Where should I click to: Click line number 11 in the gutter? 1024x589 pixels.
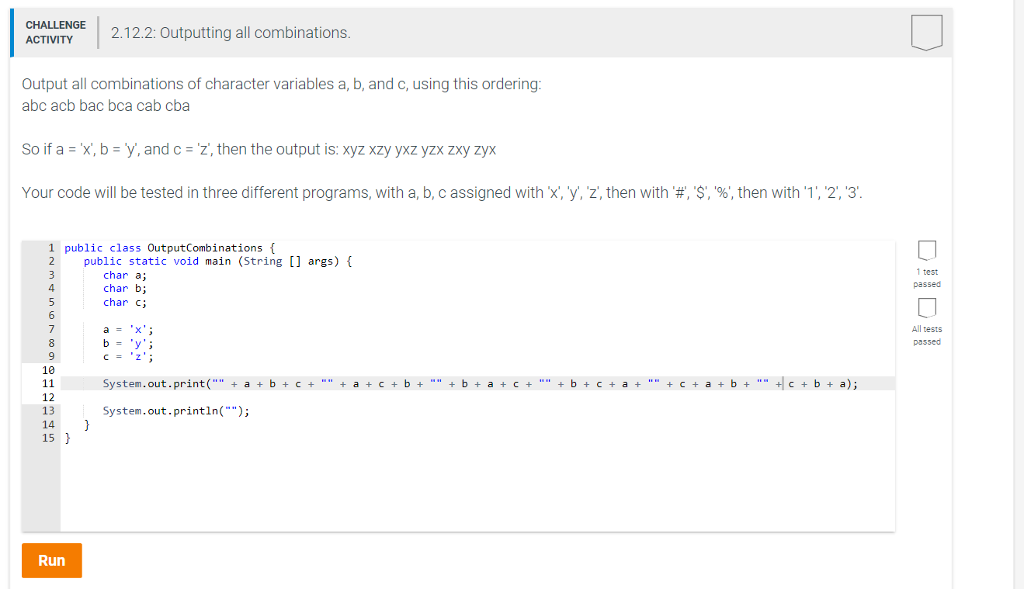tap(49, 383)
